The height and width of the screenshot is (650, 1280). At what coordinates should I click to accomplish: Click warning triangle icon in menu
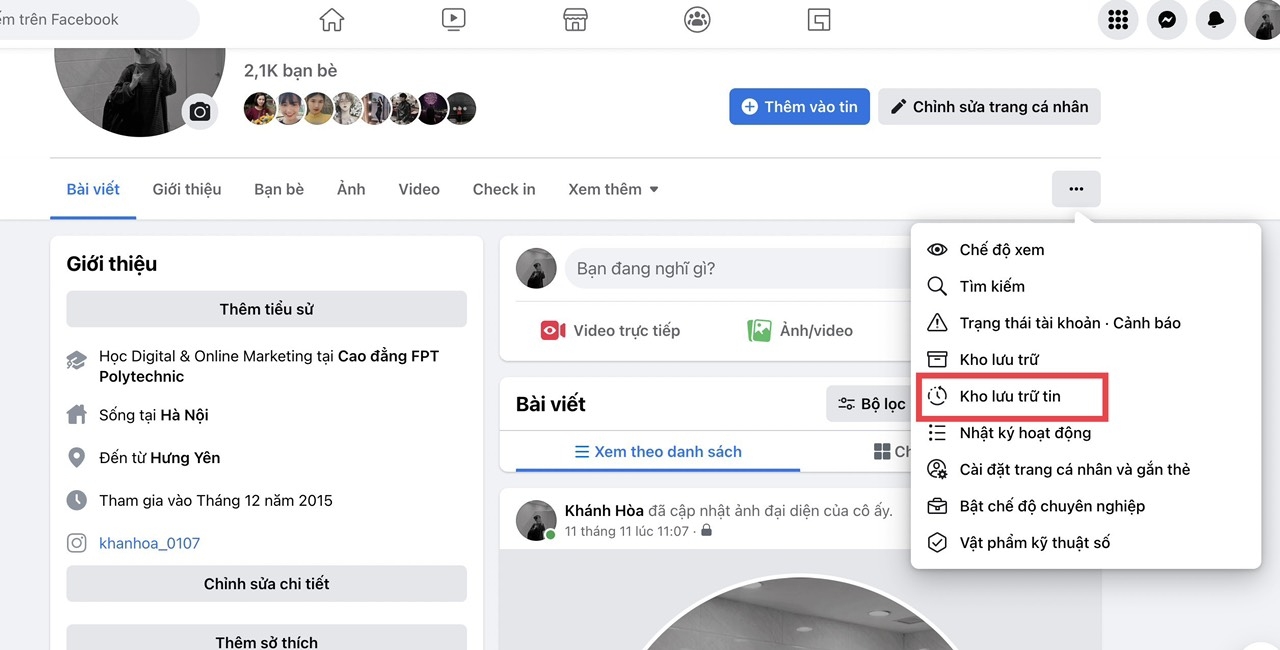(x=937, y=322)
